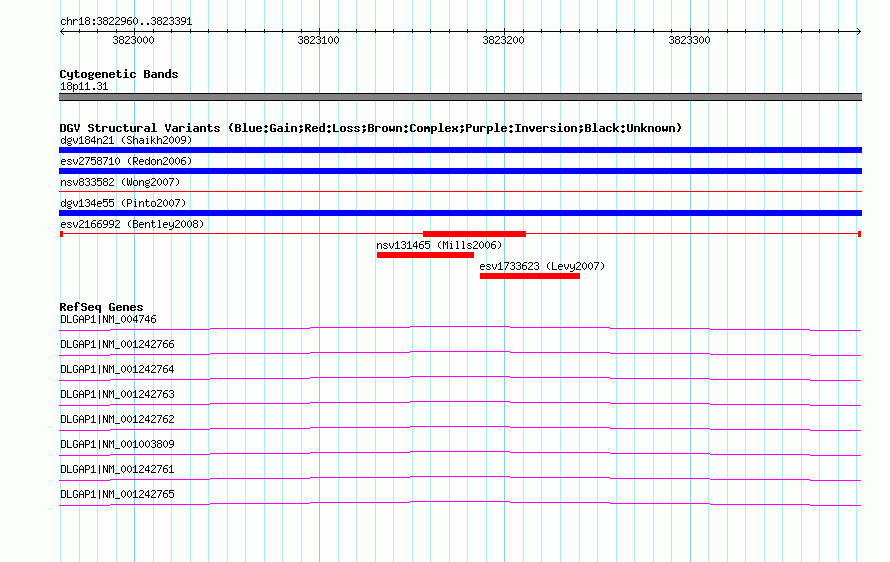Click the thin red line of nsv833582
Image resolution: width=890 pixels, height=562 pixels.
pos(460,192)
